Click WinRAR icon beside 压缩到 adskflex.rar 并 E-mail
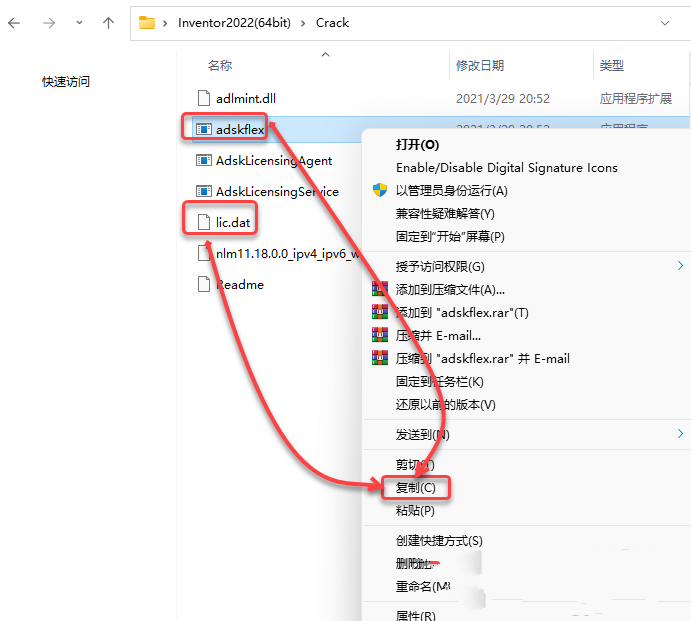Screen dimensions: 691x621 [380, 357]
